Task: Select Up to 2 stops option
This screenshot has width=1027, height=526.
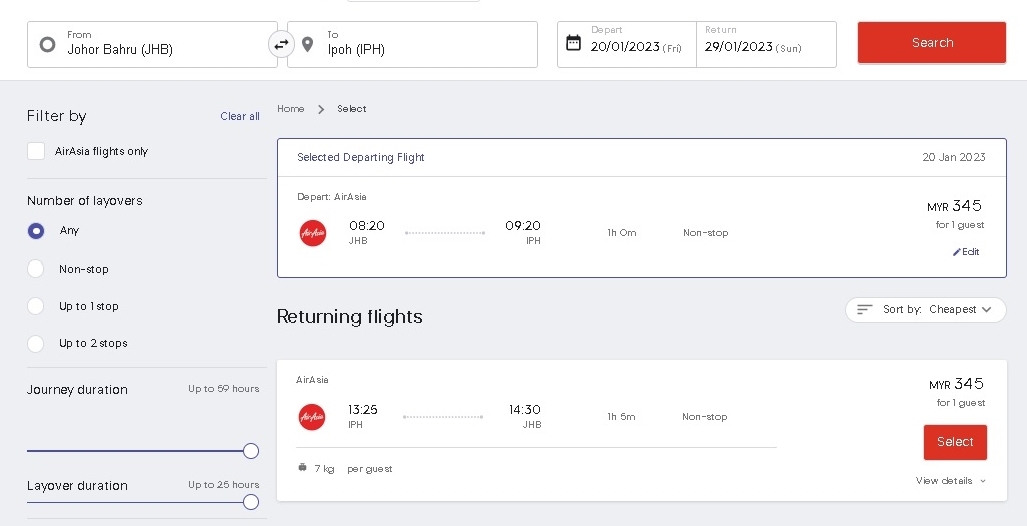Action: [36, 343]
